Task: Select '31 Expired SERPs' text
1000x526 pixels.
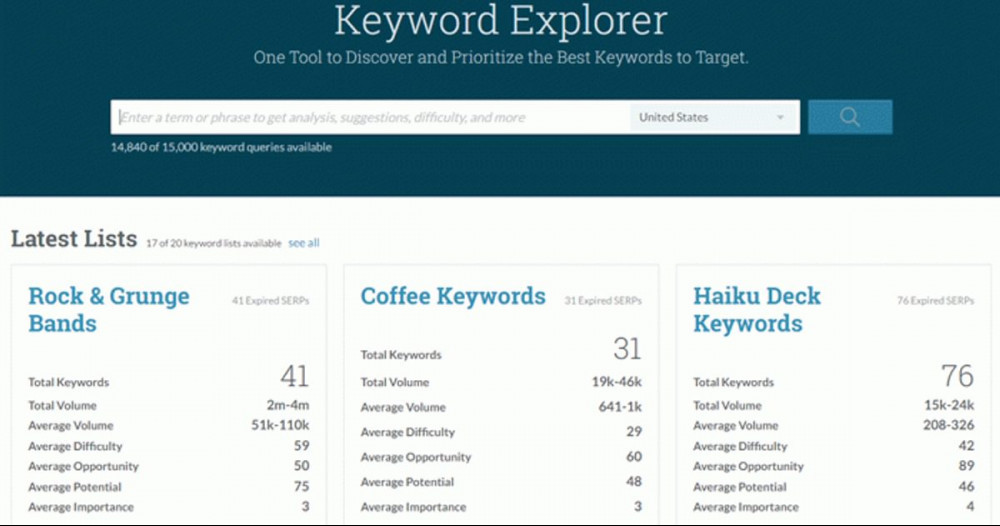Action: pos(603,300)
